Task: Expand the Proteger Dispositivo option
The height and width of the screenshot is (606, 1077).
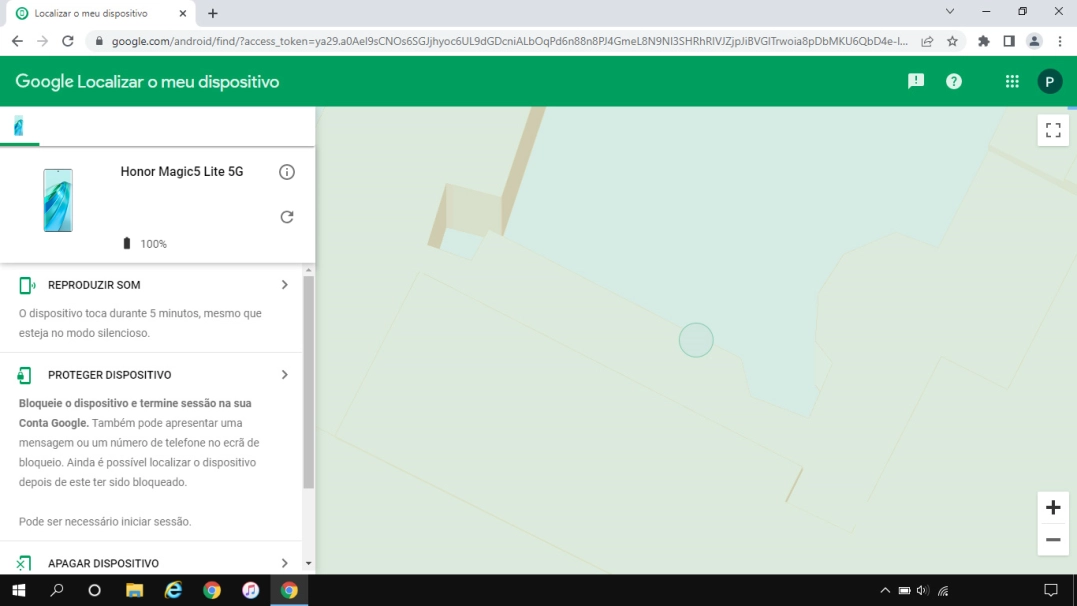Action: (284, 375)
